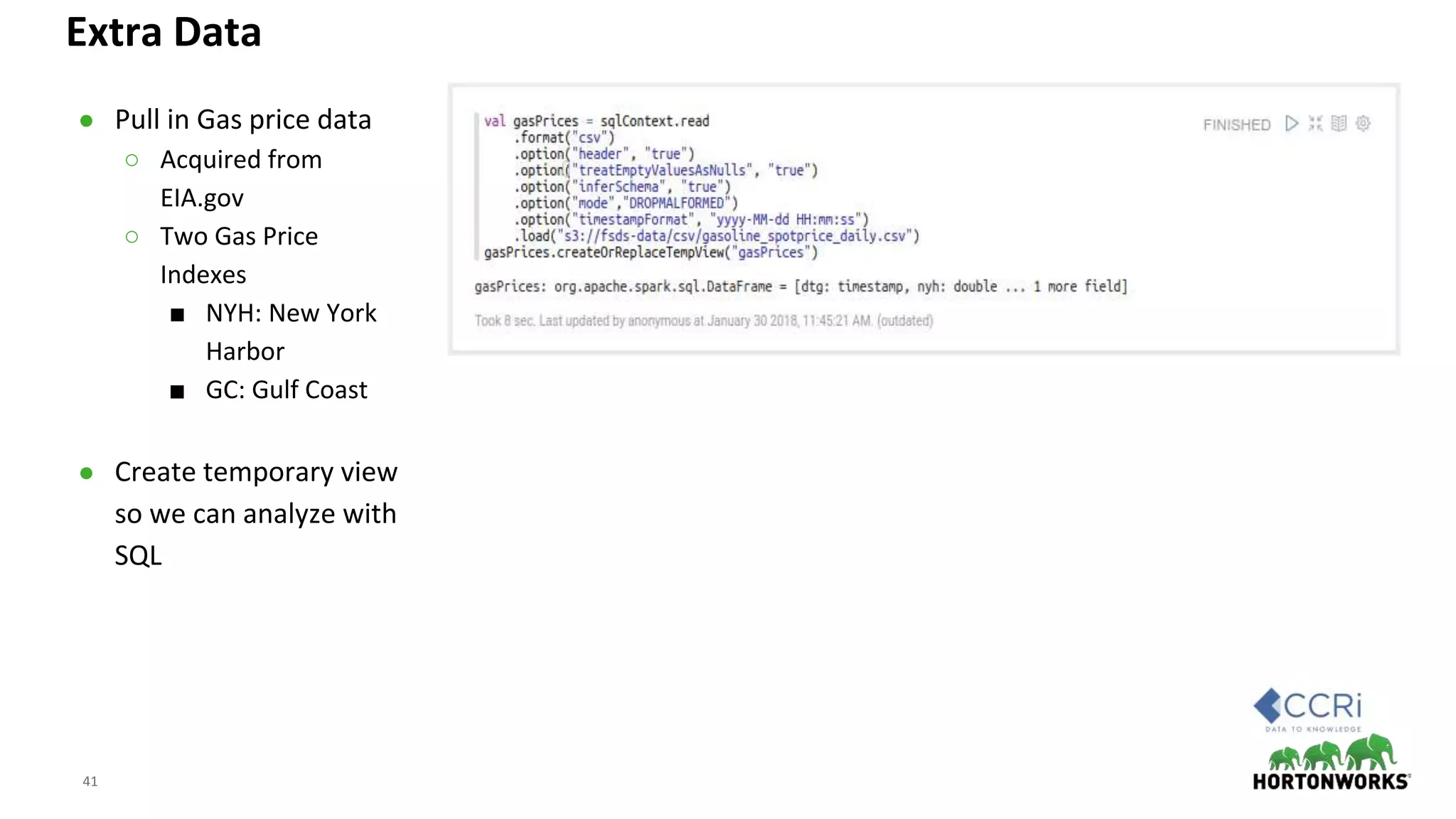The image size is (1456, 819).
Task: Click the timestampFormat option line
Action: click(692, 220)
